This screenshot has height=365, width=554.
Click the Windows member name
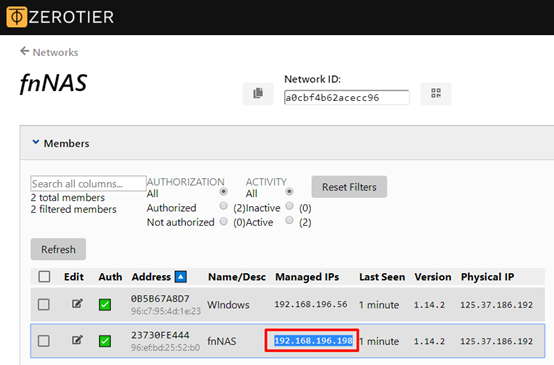coord(228,305)
